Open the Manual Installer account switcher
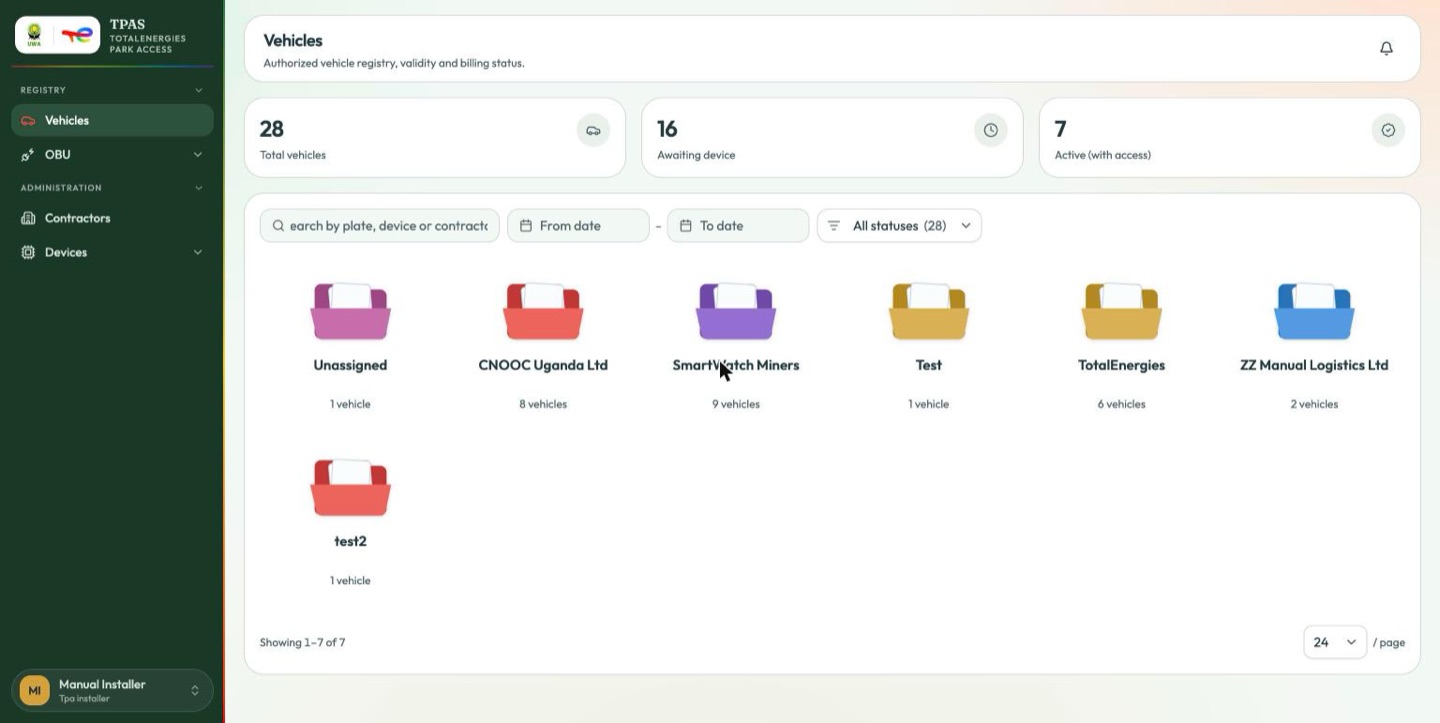Image resolution: width=1440 pixels, height=723 pixels. [x=112, y=691]
